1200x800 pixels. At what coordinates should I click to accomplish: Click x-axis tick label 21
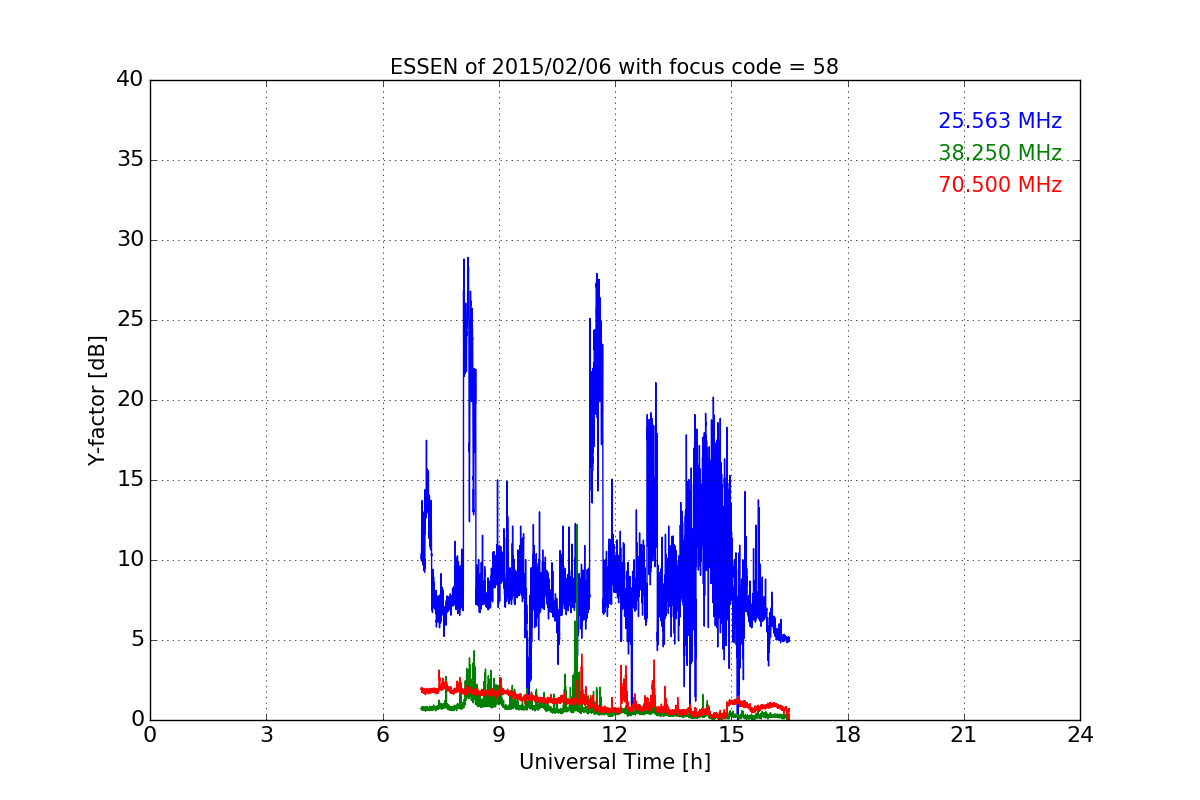click(x=964, y=735)
